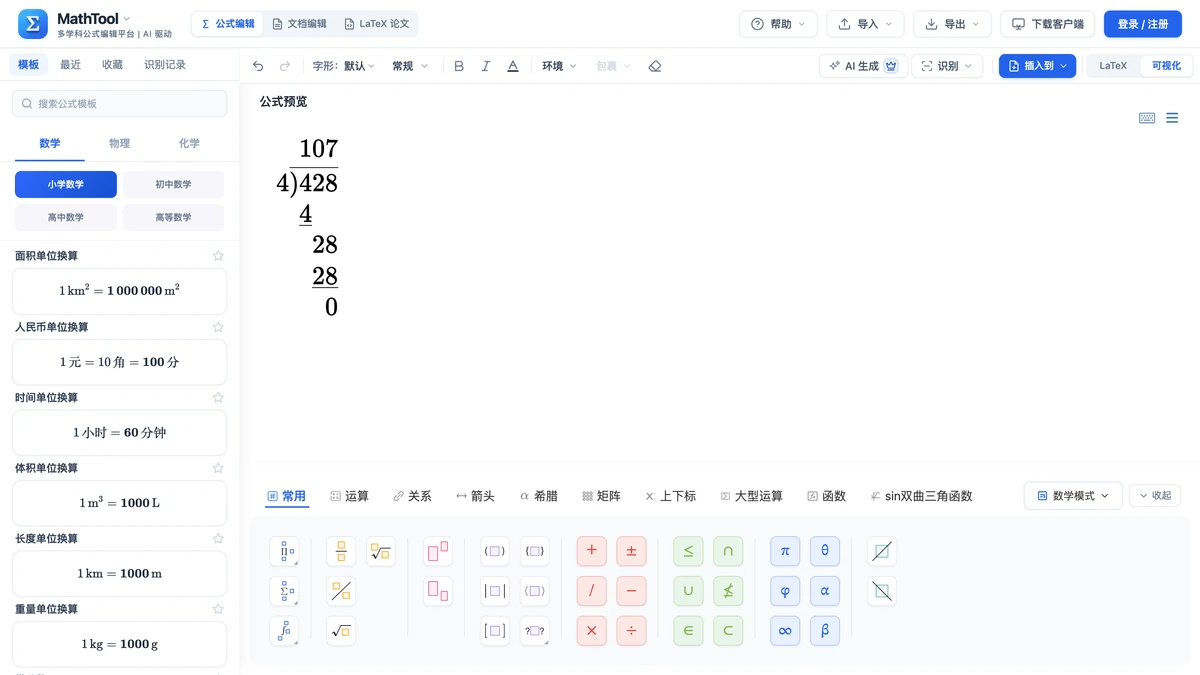This screenshot has height=675, width=1200.
Task: Expand the 识别 recognition dropdown
Action: click(947, 66)
